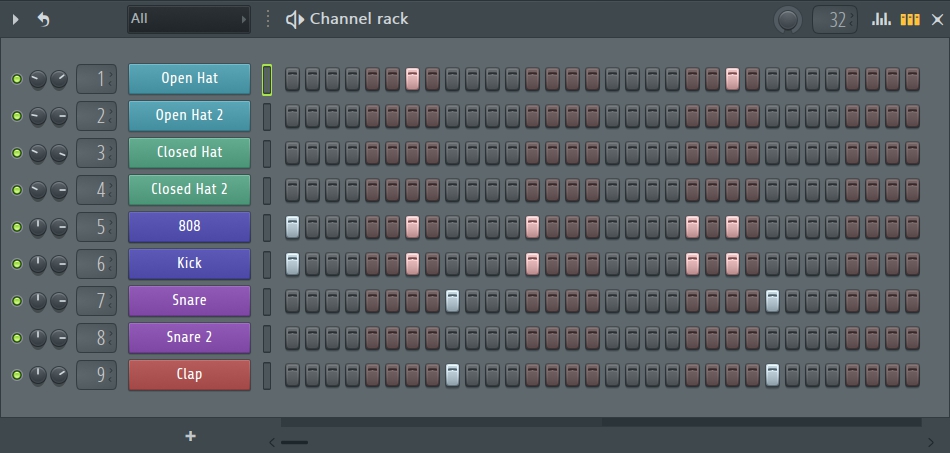Open the graph editor bars icon
The image size is (950, 453).
coord(881,19)
